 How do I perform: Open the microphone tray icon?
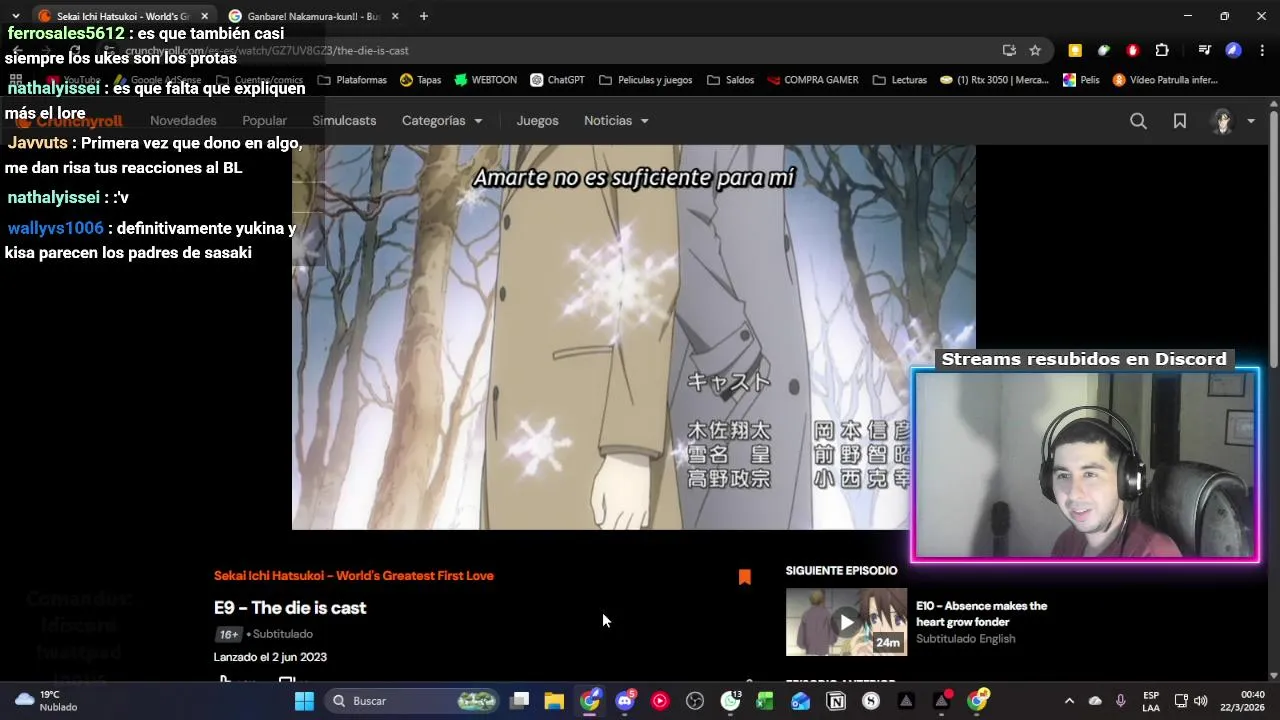tap(1120, 701)
